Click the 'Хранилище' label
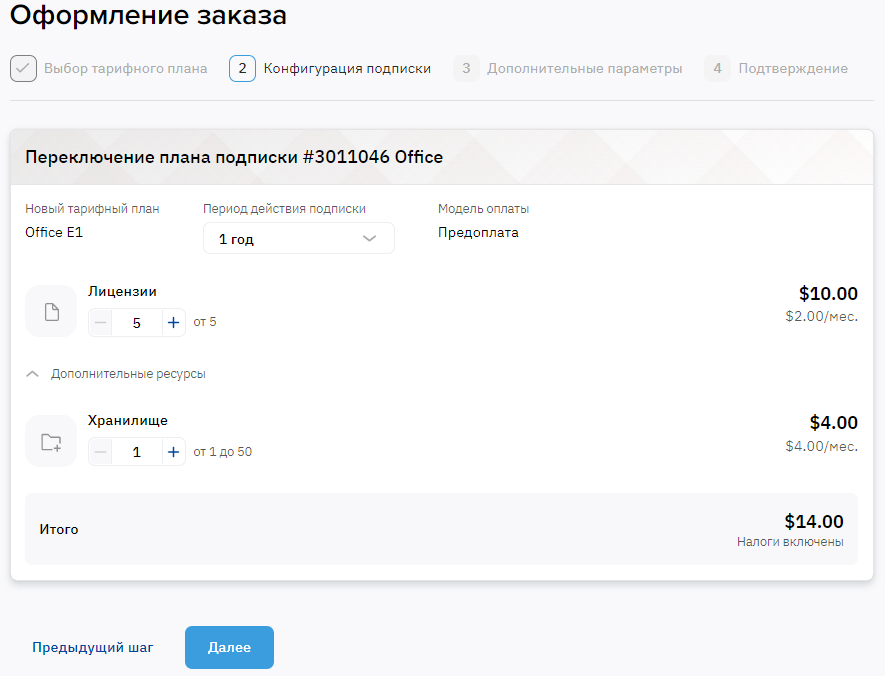 pos(128,420)
